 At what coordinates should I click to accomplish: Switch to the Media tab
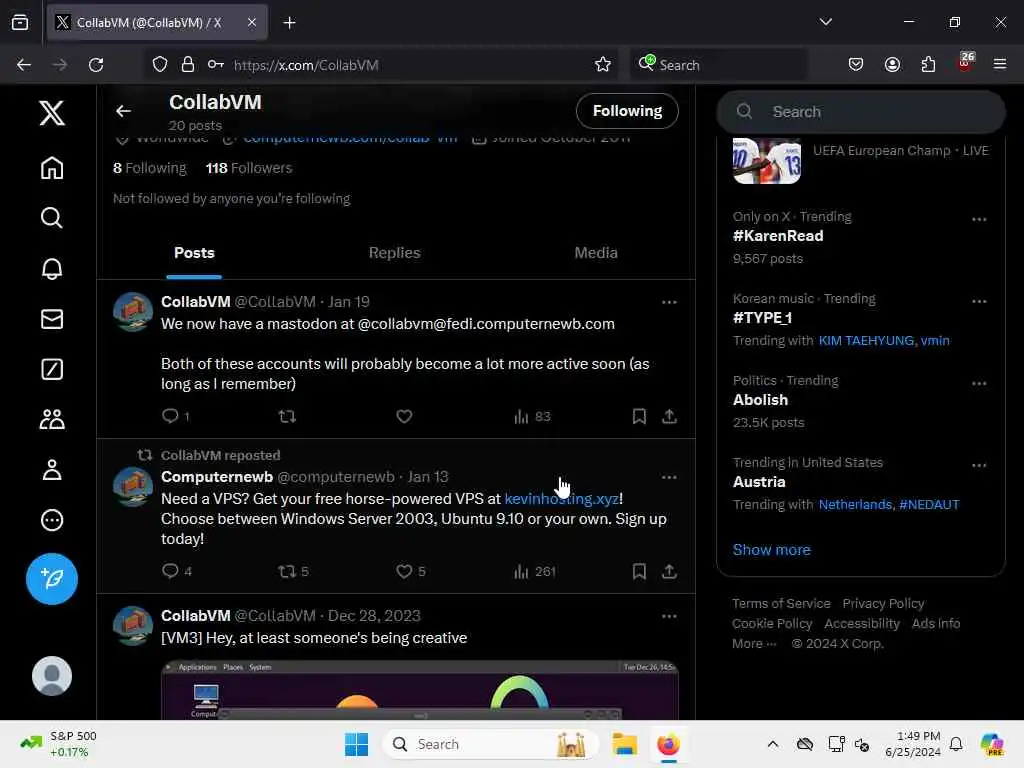pyautogui.click(x=596, y=253)
